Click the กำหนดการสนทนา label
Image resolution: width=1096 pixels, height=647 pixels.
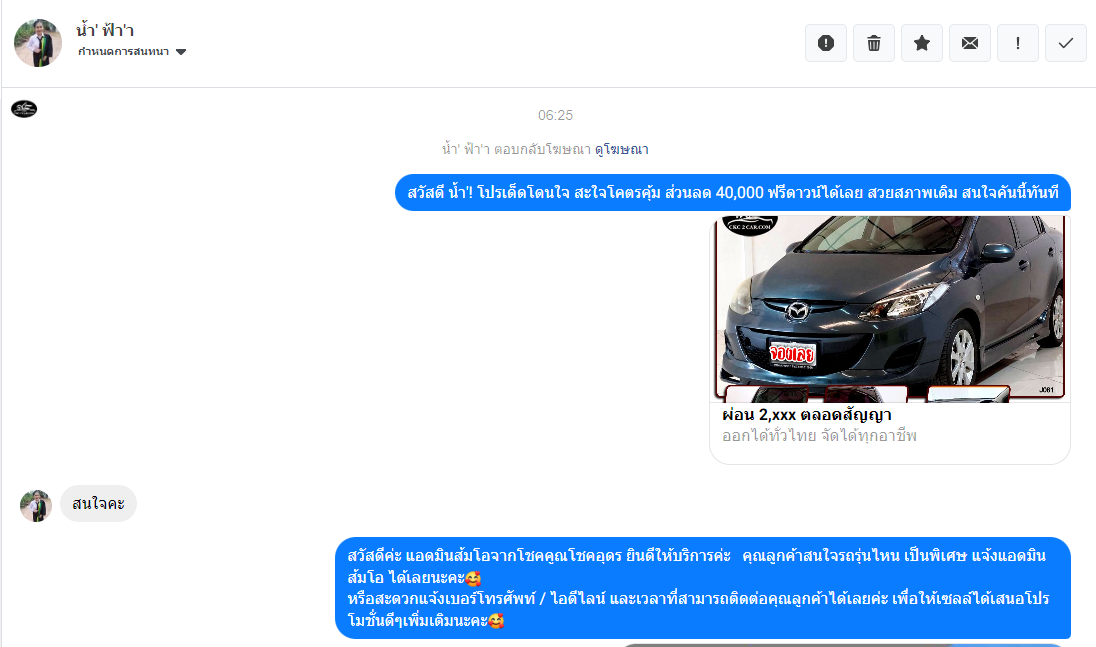(124, 52)
